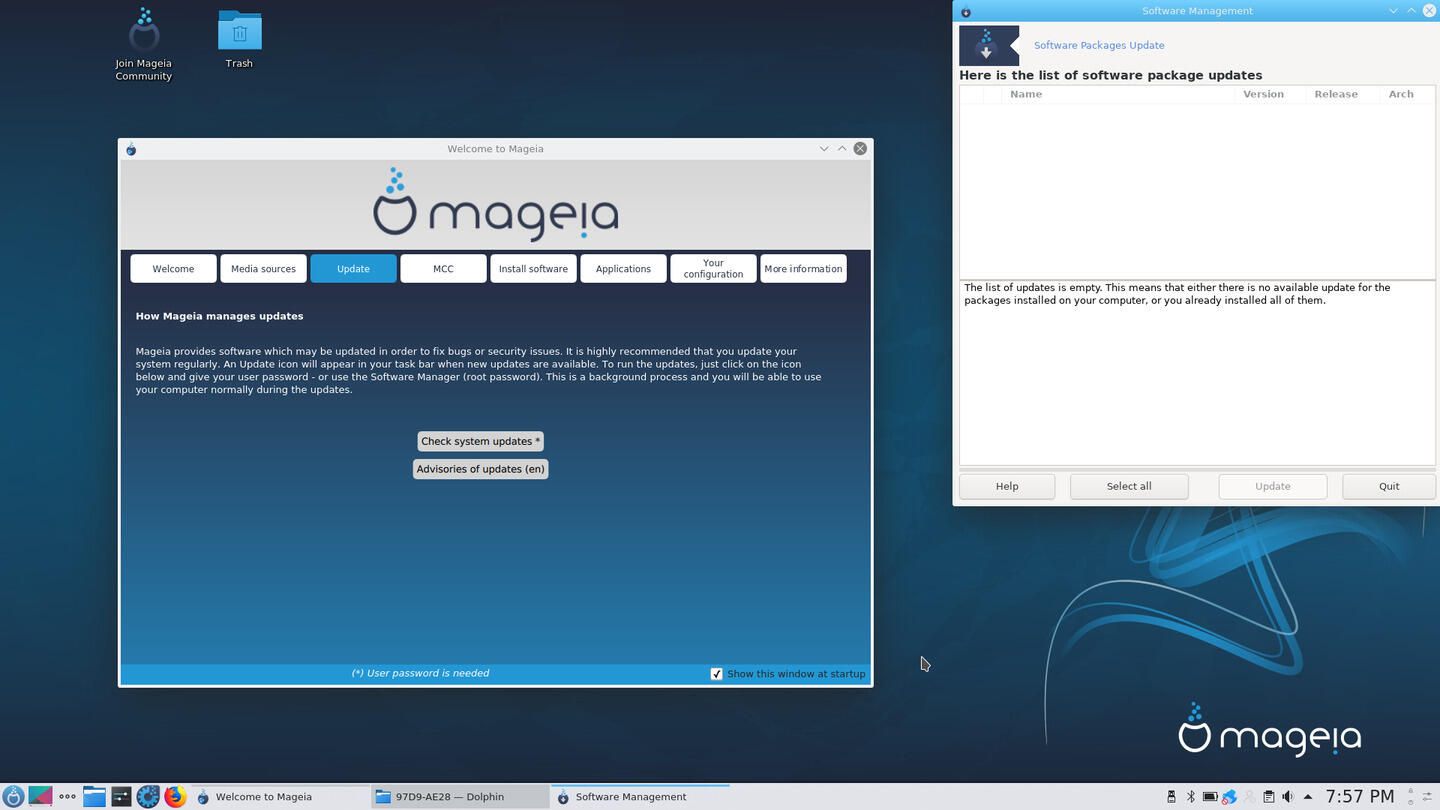Open the system settings sliders icon in taskbar
1440x810 pixels.
[121, 797]
